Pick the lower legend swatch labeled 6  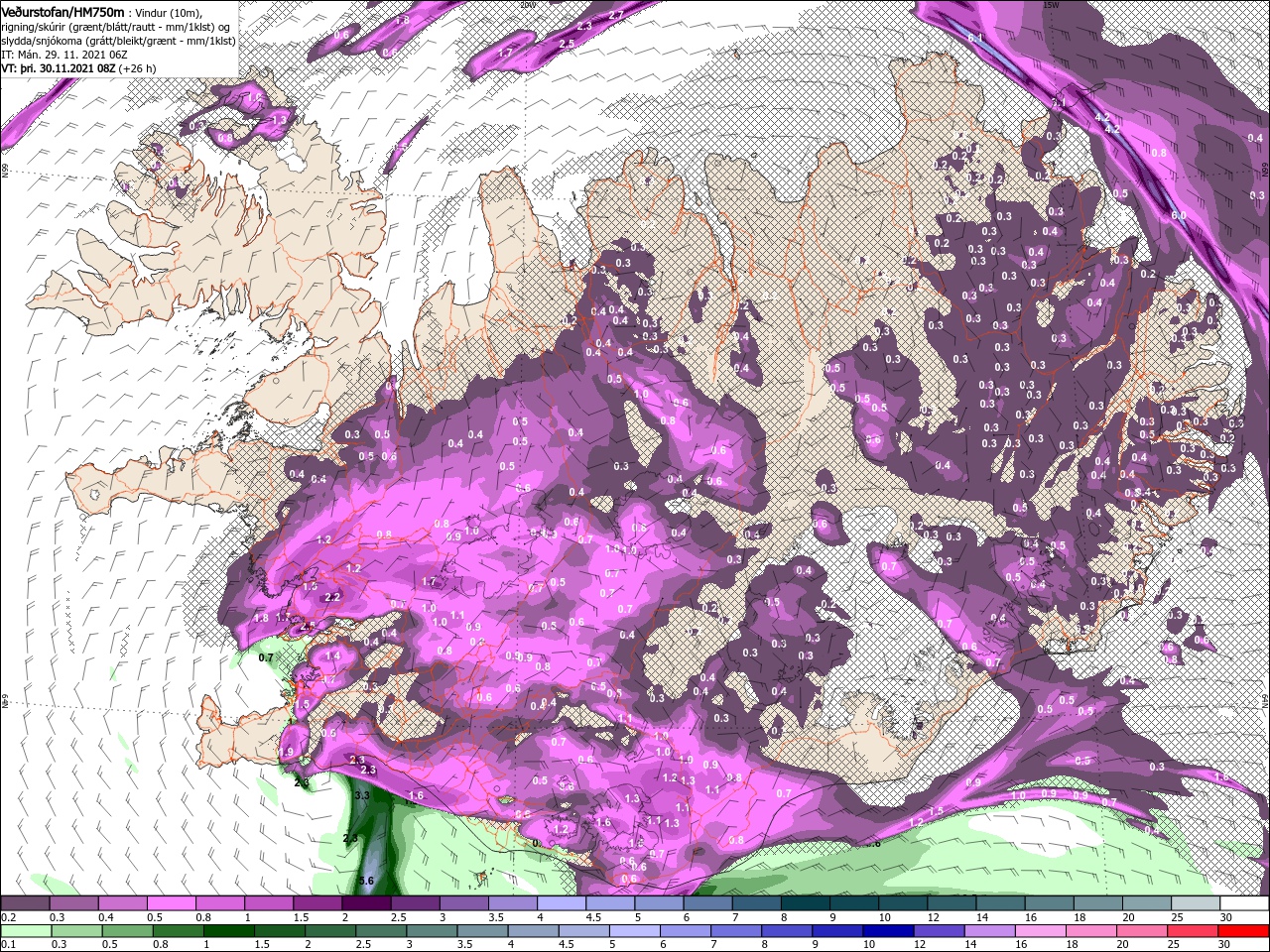(x=685, y=931)
